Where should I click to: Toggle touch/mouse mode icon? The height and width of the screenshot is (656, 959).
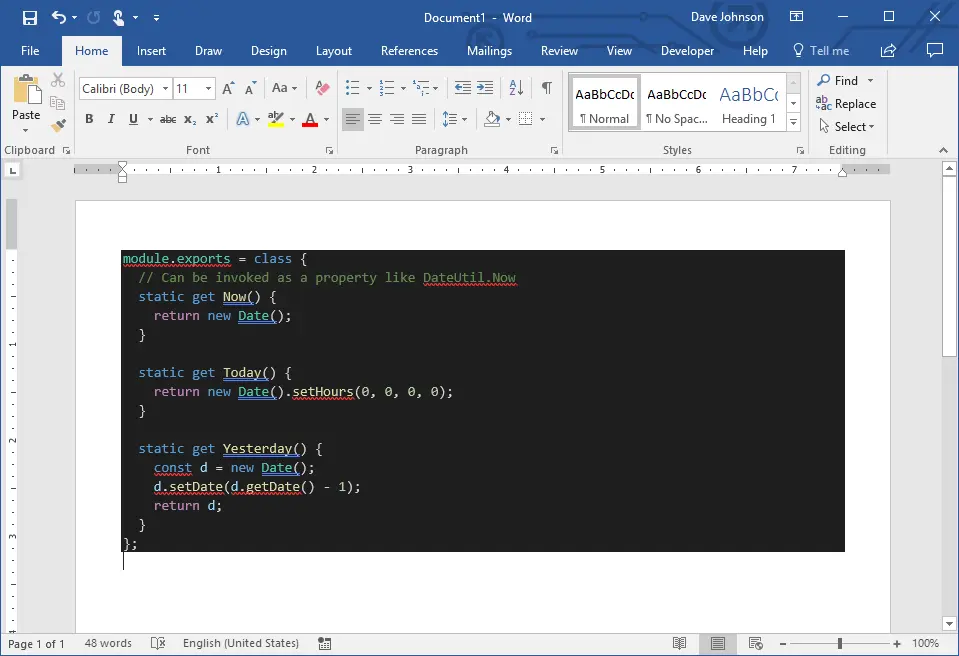click(119, 18)
